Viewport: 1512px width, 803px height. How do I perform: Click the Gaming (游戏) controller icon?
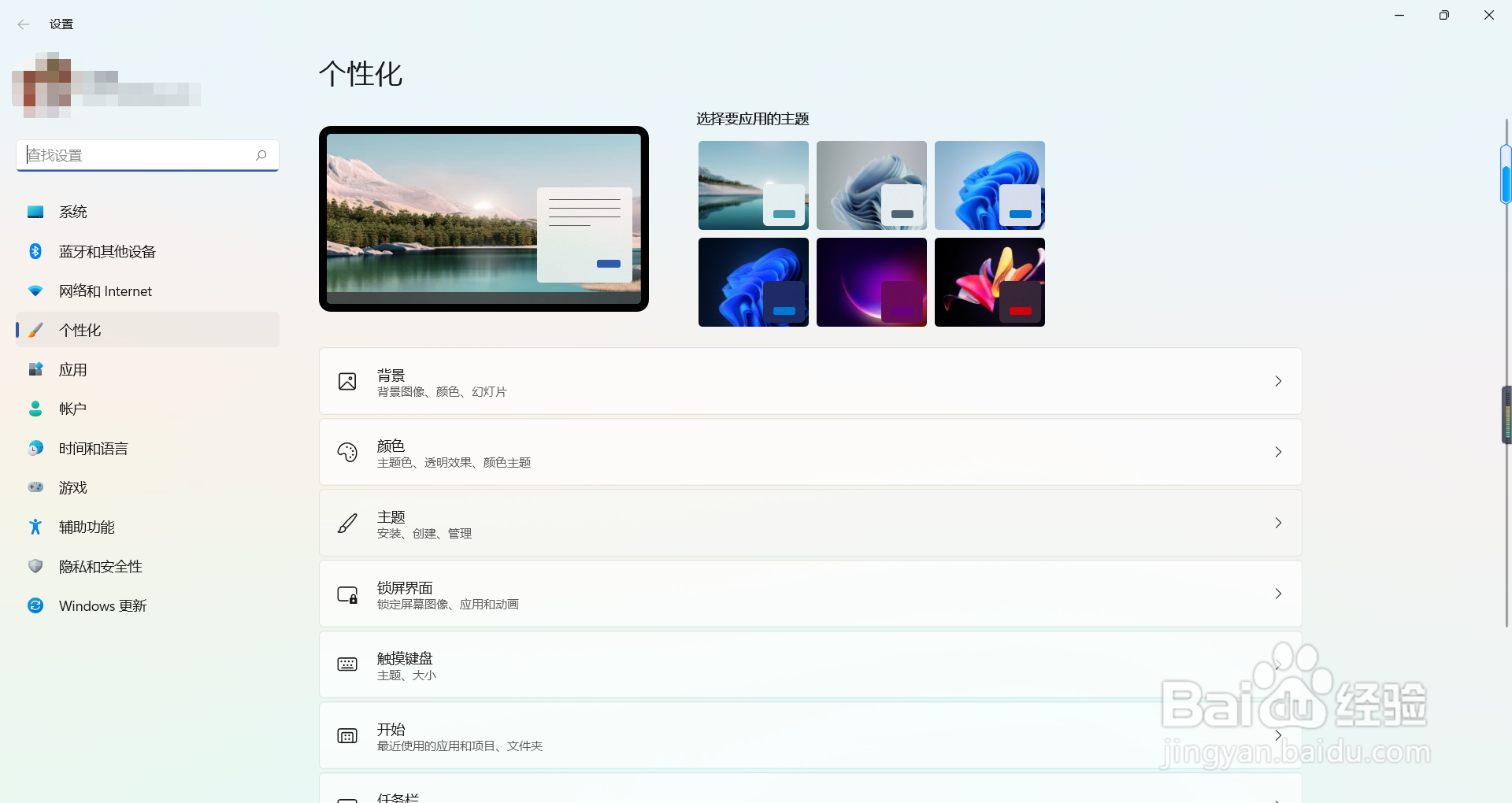[35, 487]
